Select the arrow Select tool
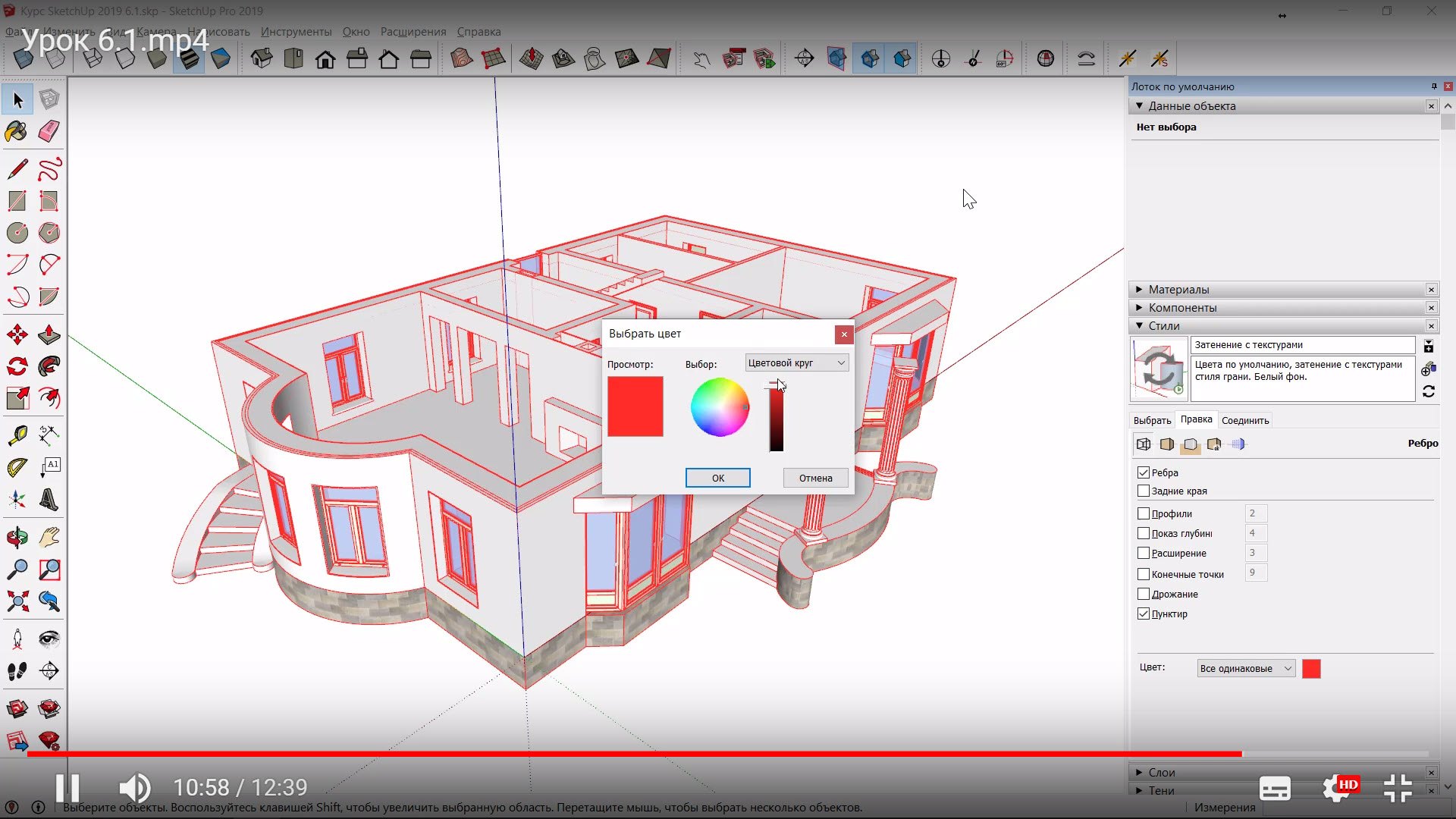The image size is (1456, 819). (17, 99)
